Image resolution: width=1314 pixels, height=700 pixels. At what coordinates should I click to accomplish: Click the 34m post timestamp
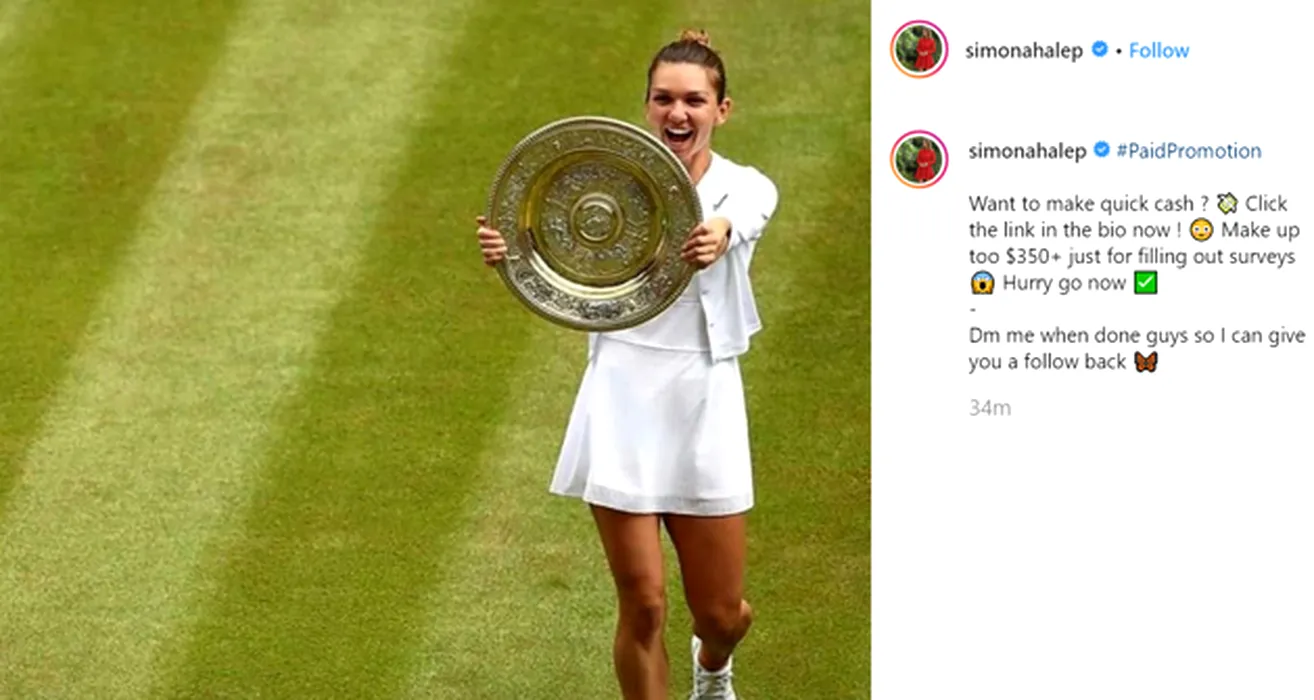click(x=990, y=408)
